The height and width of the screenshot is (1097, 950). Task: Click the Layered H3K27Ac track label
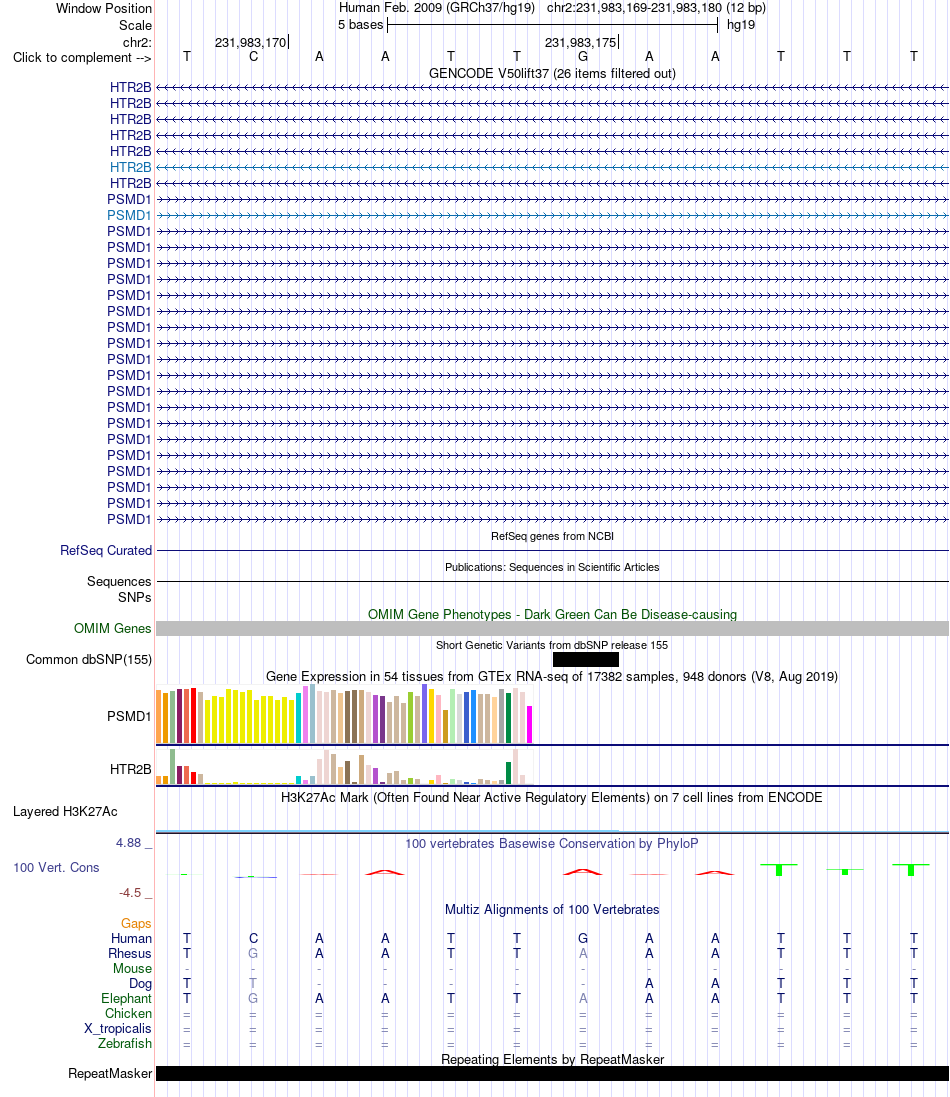coord(65,812)
